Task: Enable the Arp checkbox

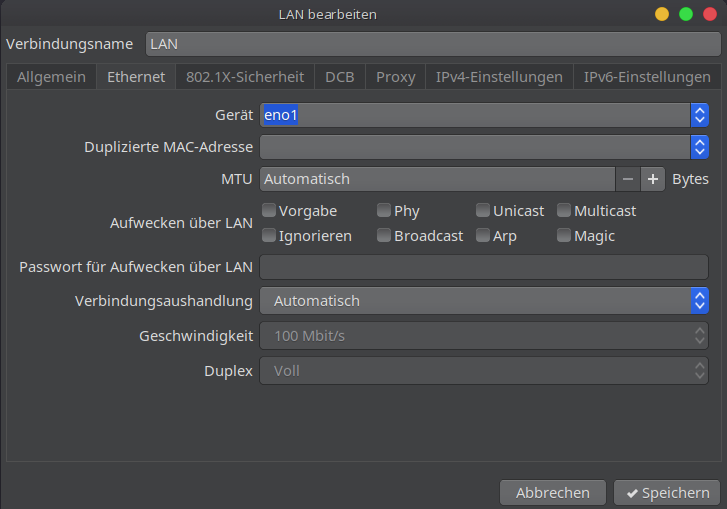Action: point(483,236)
